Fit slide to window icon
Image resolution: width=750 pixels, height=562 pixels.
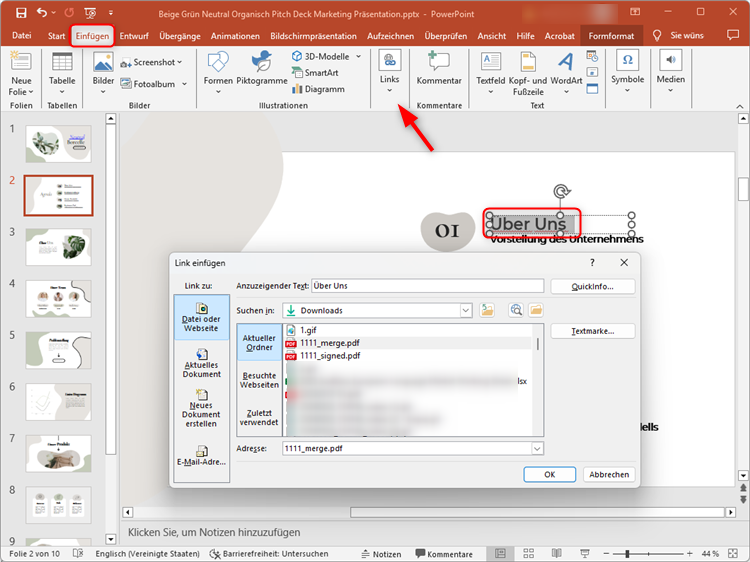pyautogui.click(x=733, y=553)
